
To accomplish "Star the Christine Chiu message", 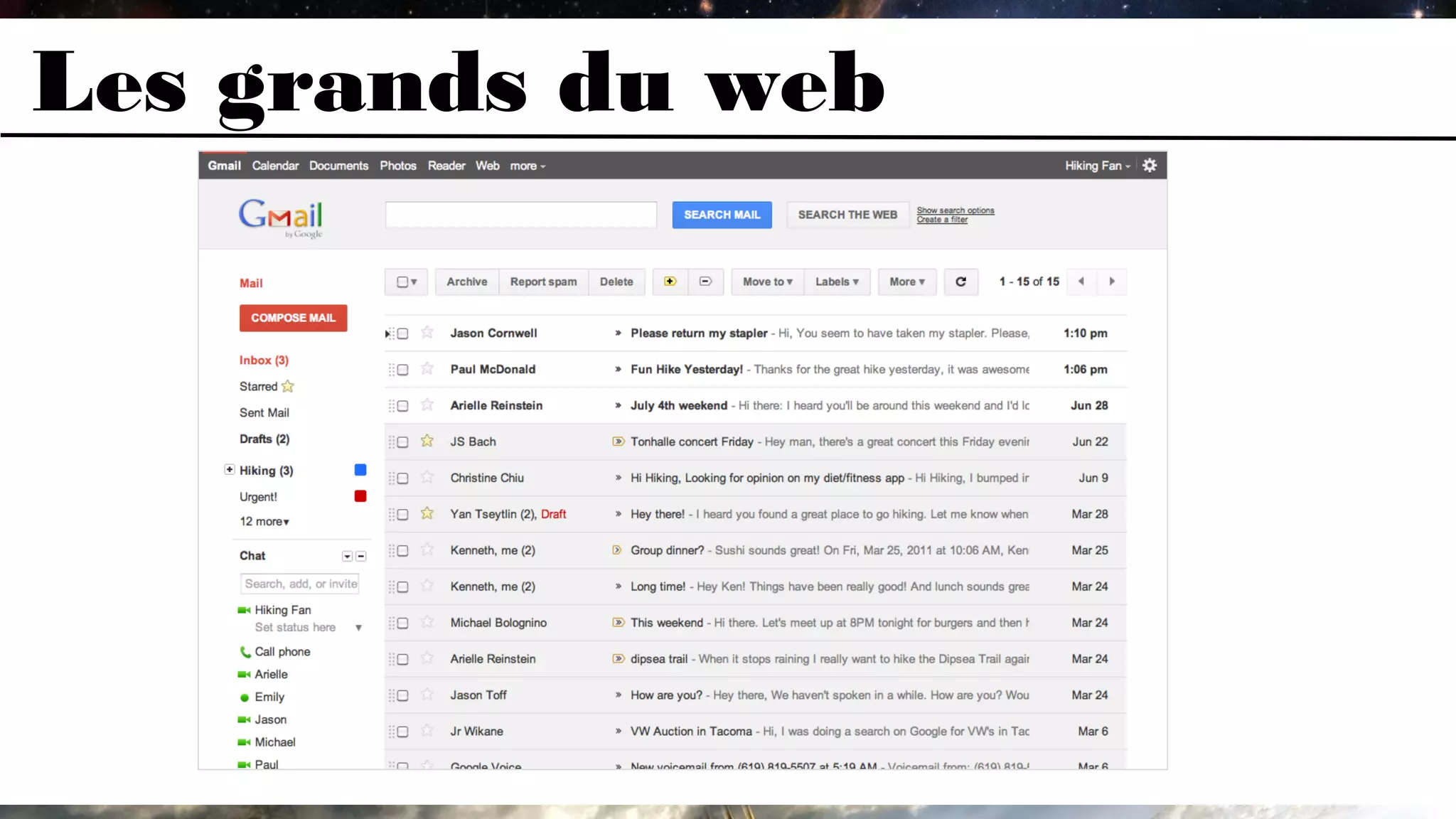I will pyautogui.click(x=427, y=477).
